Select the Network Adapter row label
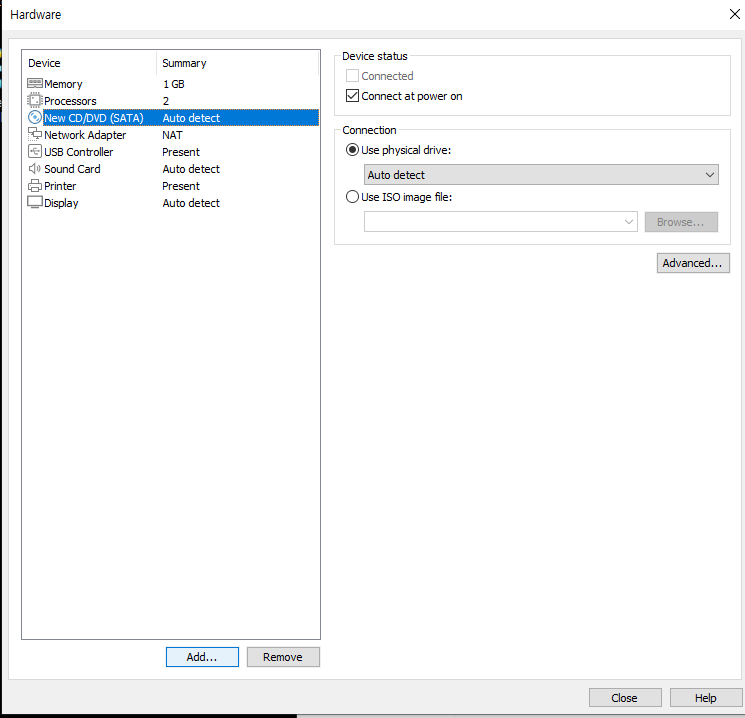 pyautogui.click(x=85, y=135)
